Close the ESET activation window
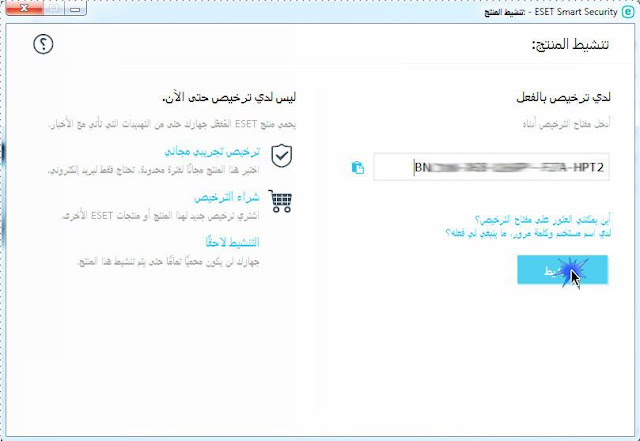Screen dimensions: 640x441 (x=24, y=8)
